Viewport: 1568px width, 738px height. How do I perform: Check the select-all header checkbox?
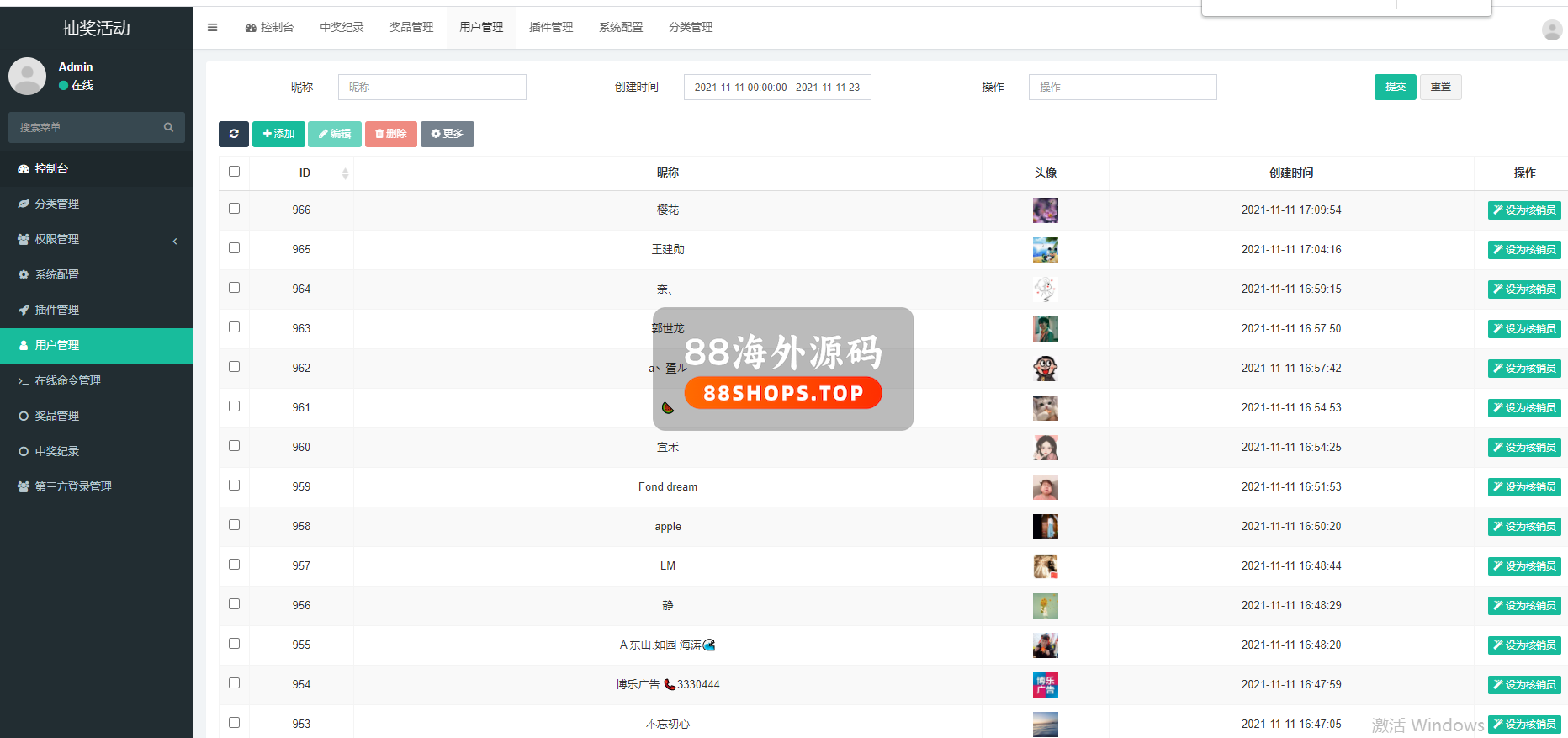234,172
